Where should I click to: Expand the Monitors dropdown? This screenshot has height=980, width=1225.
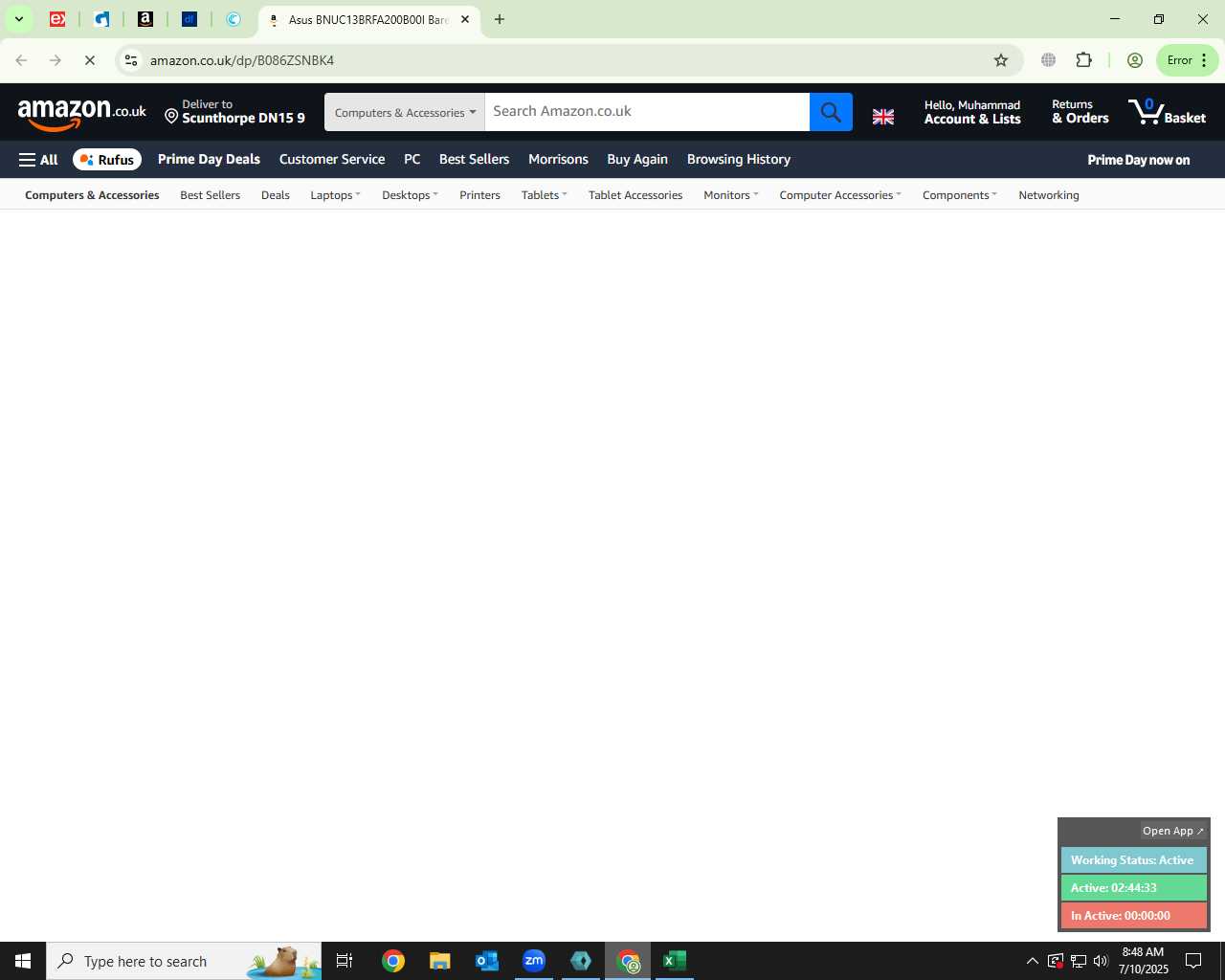point(730,195)
